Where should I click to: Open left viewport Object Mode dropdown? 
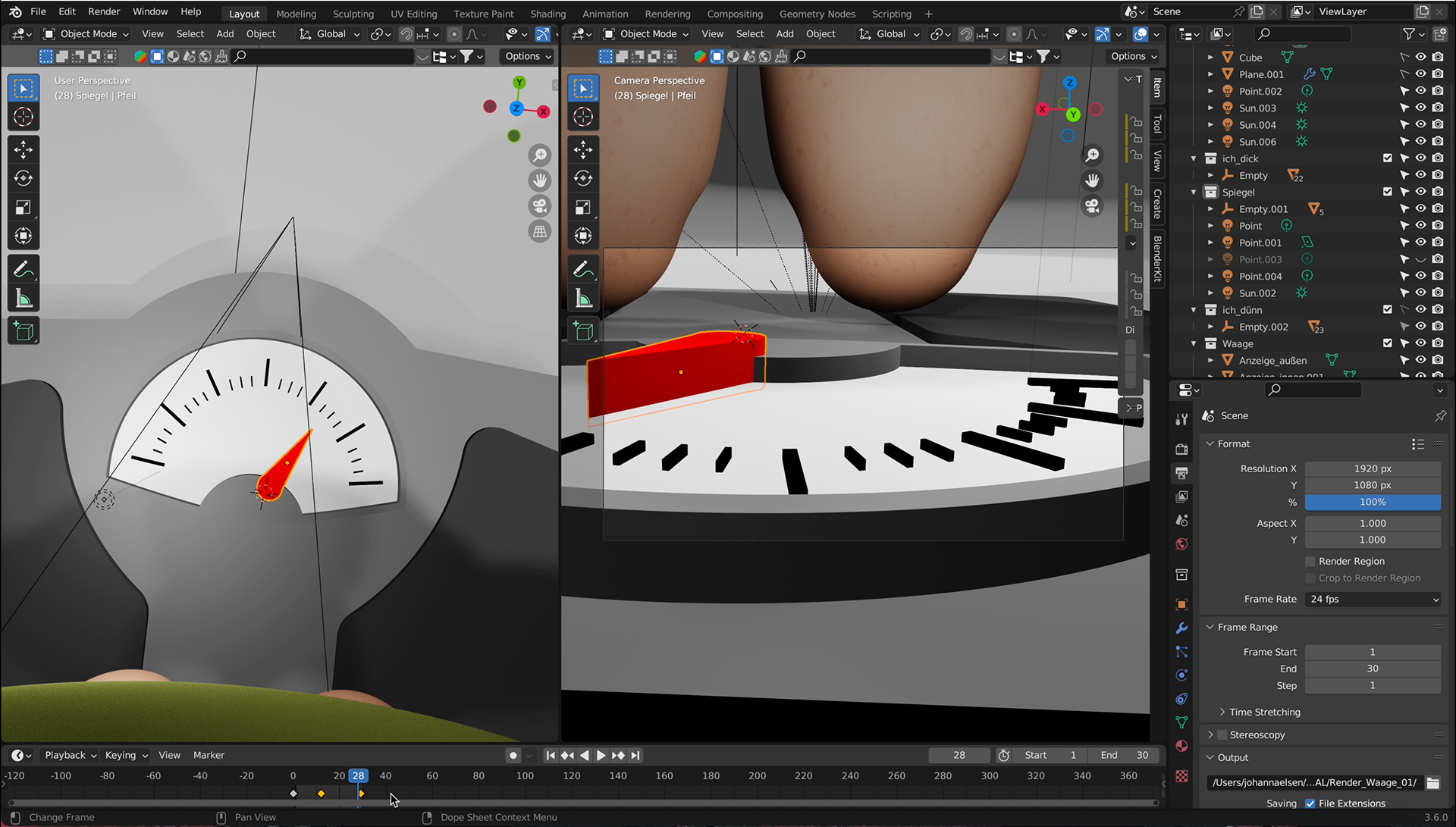coord(86,34)
